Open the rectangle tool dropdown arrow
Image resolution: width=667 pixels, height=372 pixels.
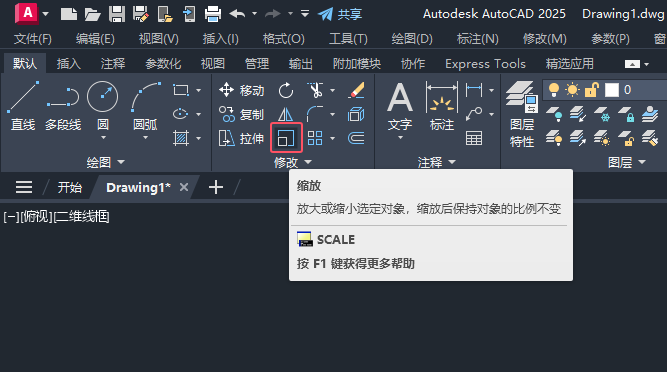click(198, 91)
